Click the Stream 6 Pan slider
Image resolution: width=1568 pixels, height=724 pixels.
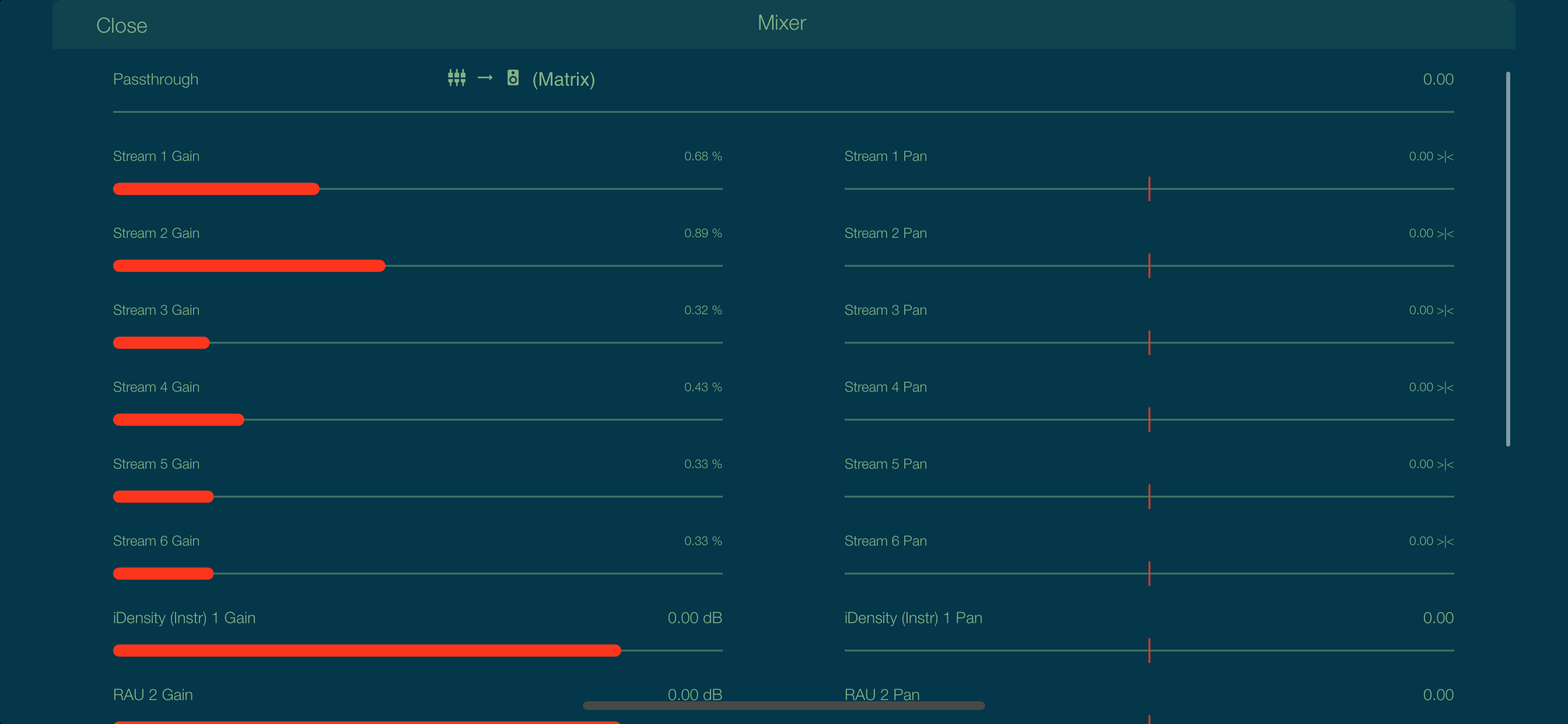click(1149, 574)
